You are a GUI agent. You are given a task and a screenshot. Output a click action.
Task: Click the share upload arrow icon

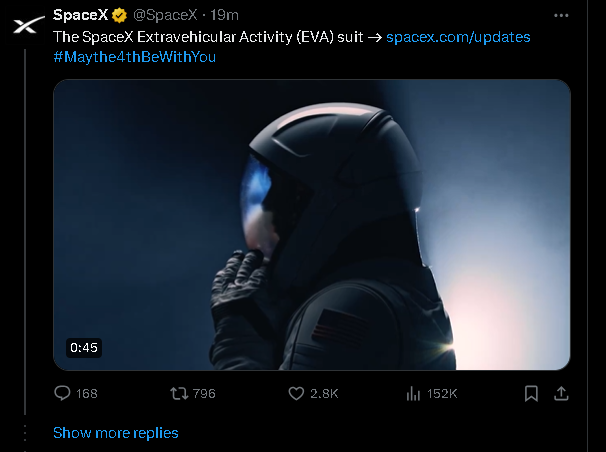(x=561, y=394)
